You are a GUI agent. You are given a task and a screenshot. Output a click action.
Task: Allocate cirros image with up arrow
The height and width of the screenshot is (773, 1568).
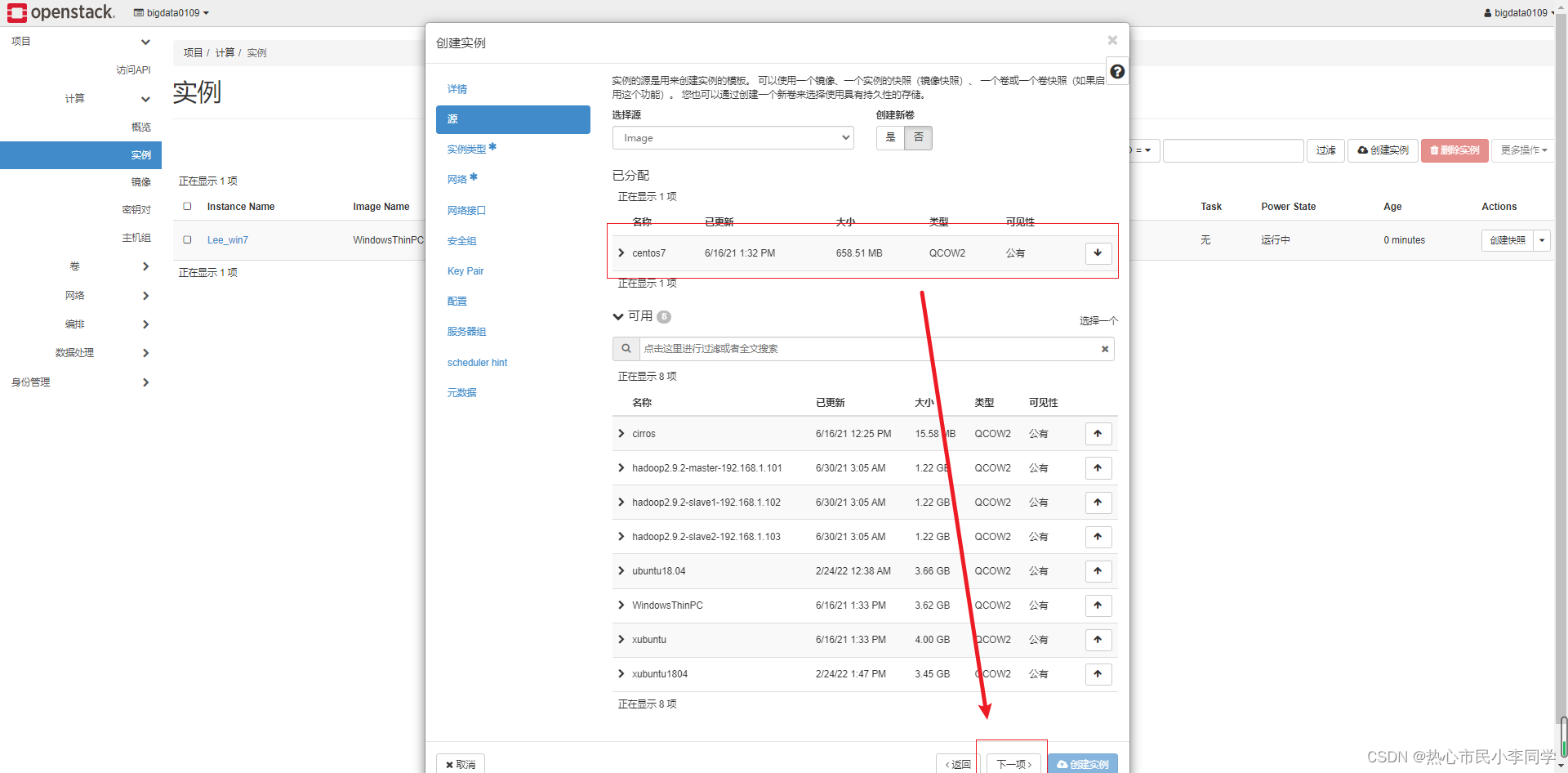[x=1098, y=434]
